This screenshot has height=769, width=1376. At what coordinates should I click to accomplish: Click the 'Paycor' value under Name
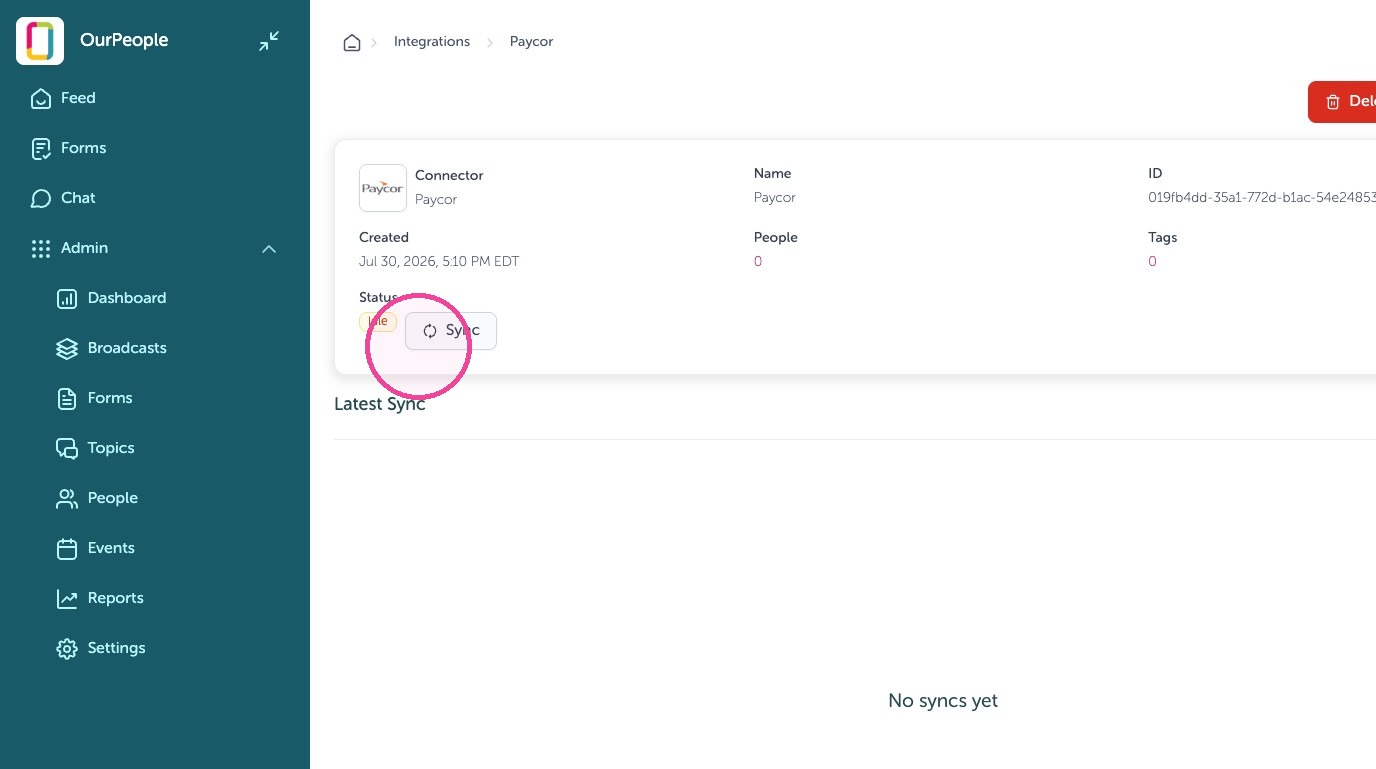[775, 197]
